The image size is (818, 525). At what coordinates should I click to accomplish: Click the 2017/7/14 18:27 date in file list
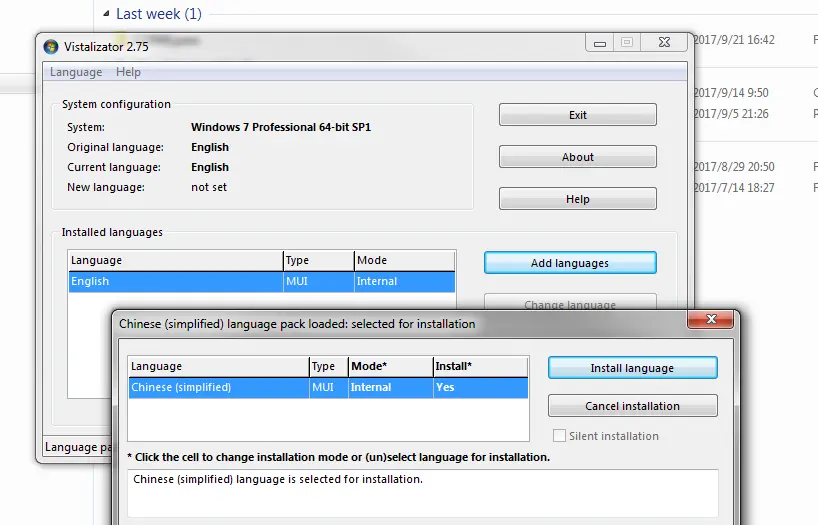[x=735, y=188]
